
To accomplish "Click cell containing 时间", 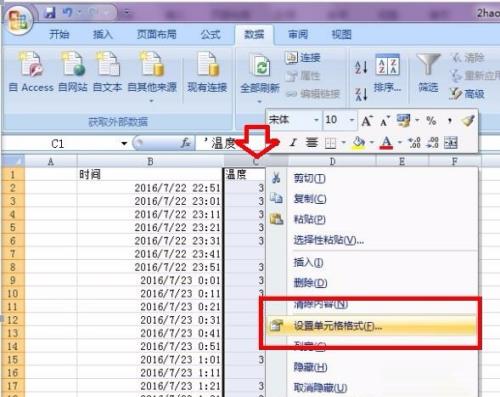I will 150,174.
